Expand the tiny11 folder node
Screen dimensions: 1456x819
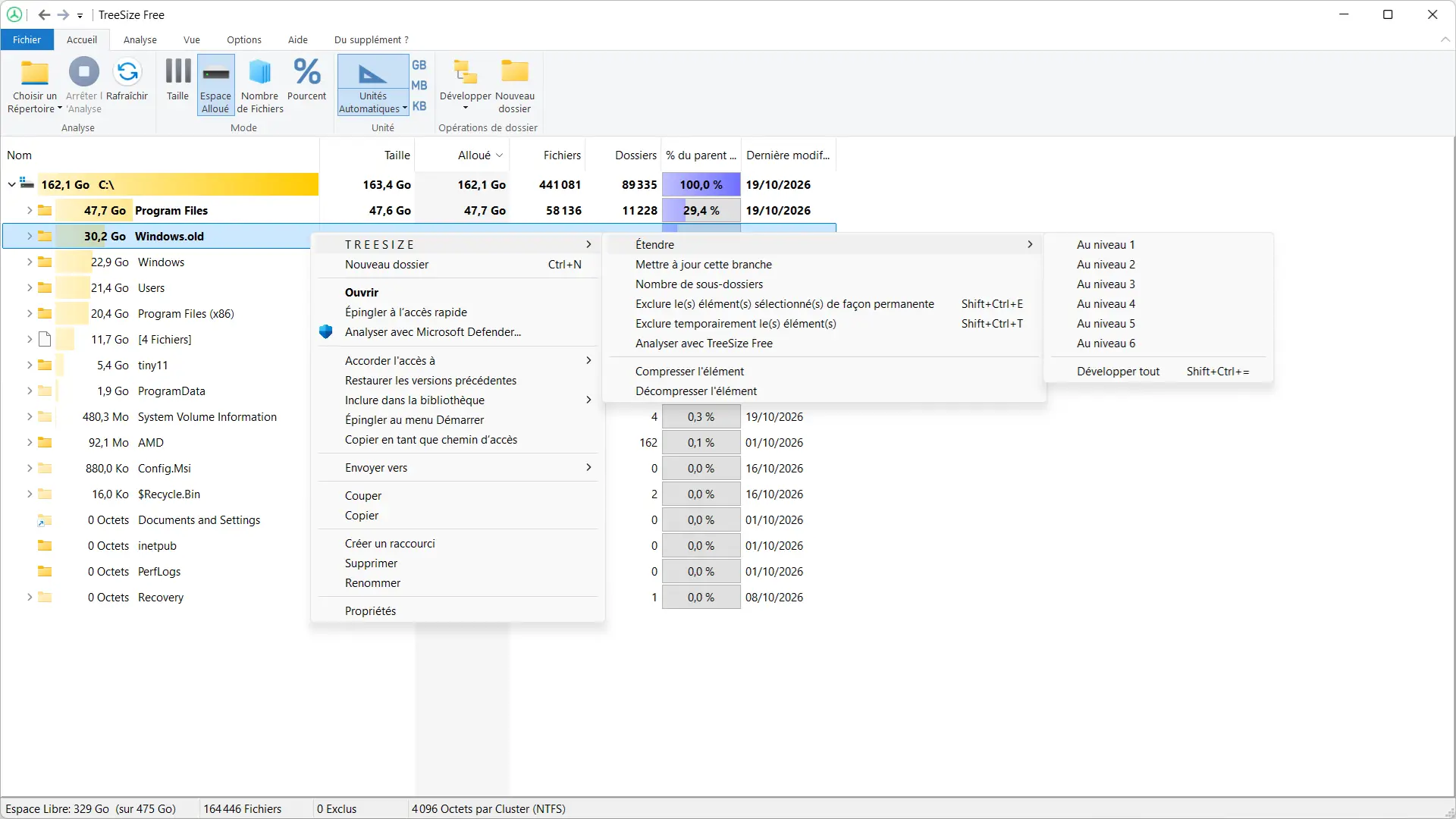(30, 365)
